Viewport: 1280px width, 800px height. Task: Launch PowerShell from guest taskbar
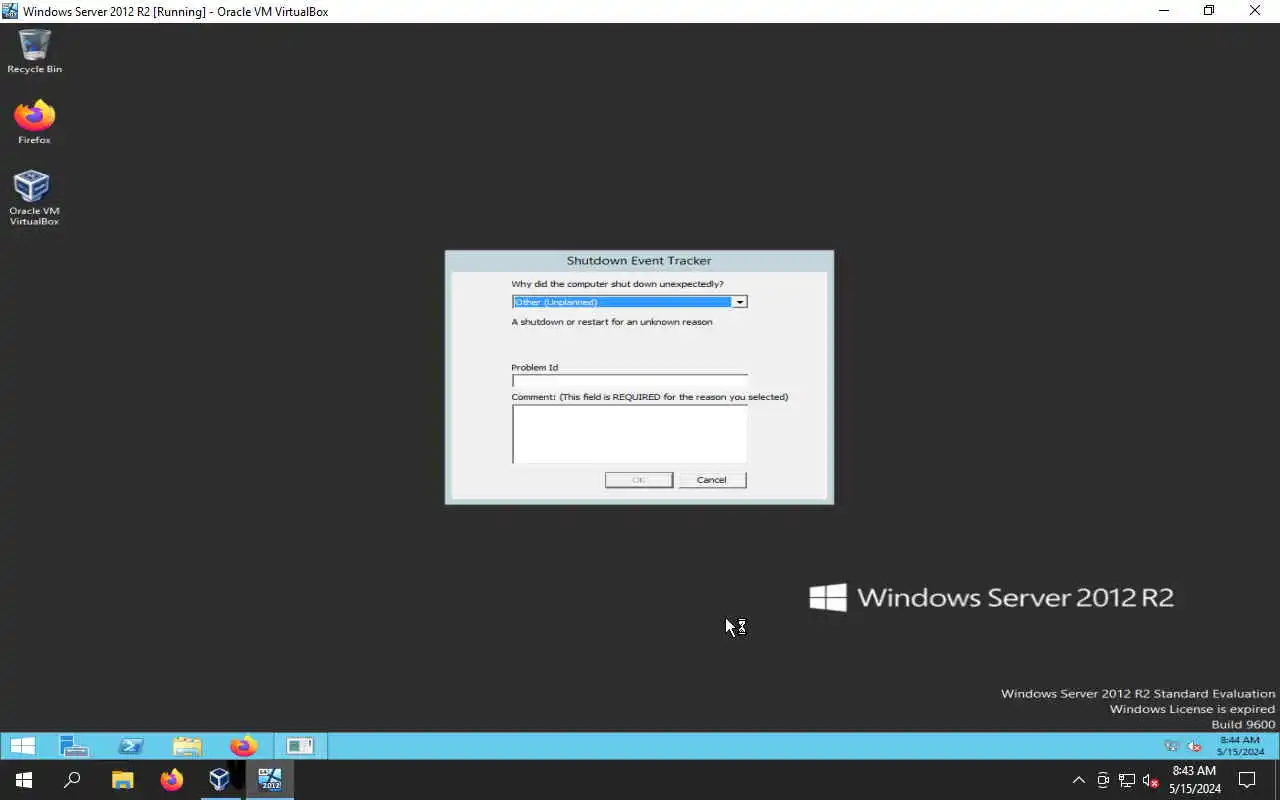click(x=130, y=746)
